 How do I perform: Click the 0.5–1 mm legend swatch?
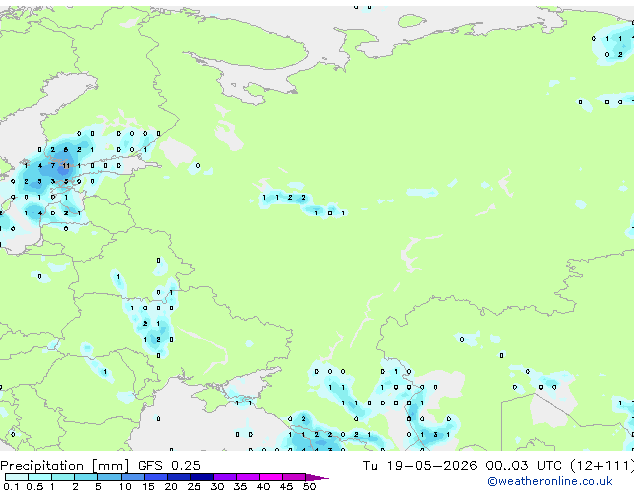(40, 477)
